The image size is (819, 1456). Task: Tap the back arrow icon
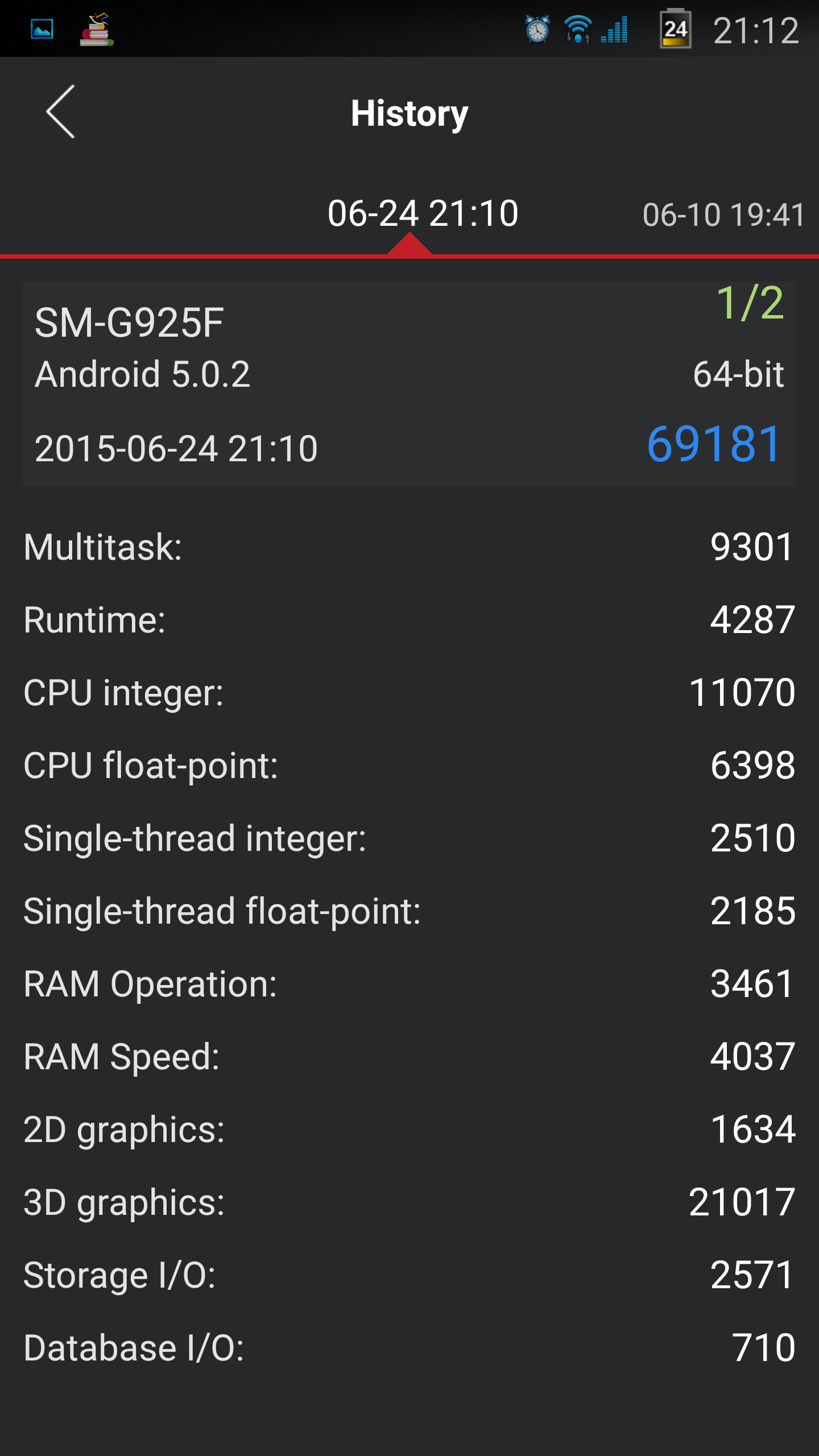(x=60, y=112)
